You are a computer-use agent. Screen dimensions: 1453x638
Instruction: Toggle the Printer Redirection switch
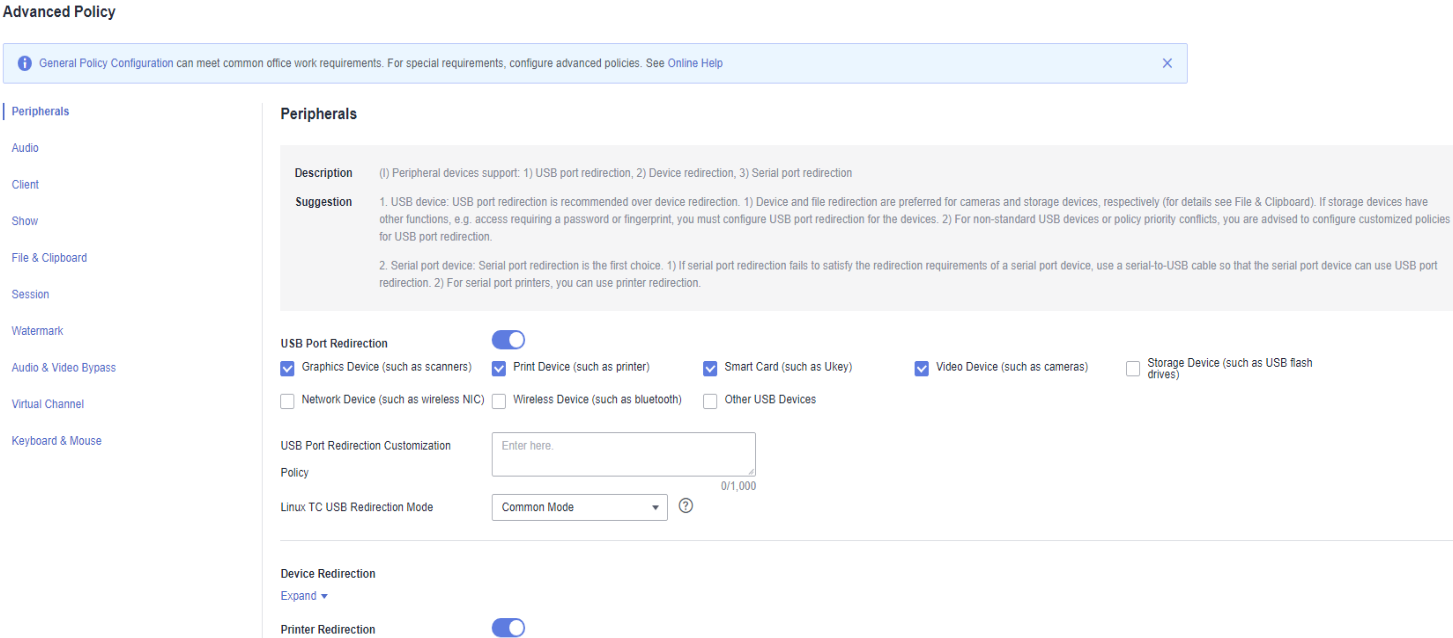coord(508,628)
